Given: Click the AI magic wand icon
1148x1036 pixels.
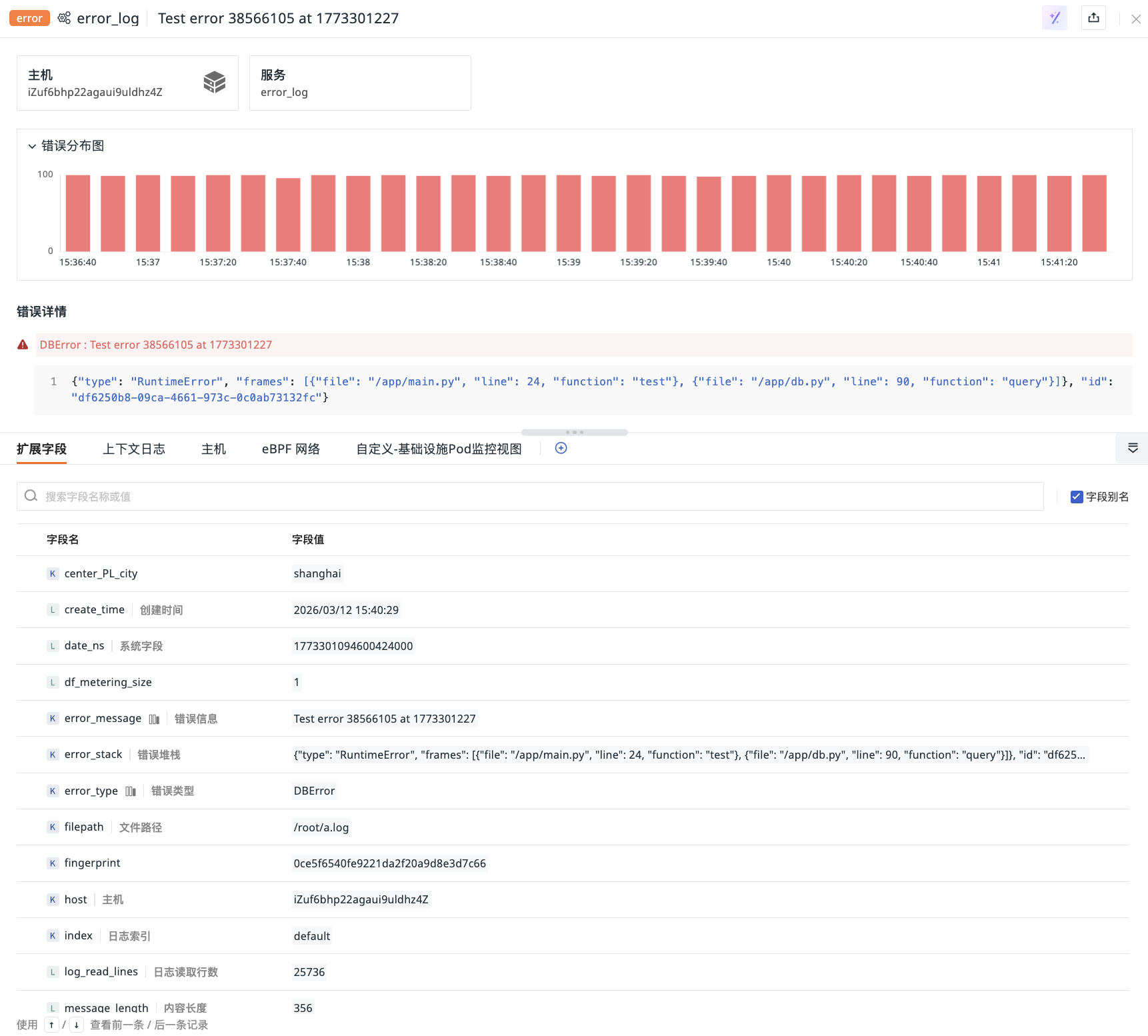Looking at the screenshot, I should pyautogui.click(x=1054, y=18).
